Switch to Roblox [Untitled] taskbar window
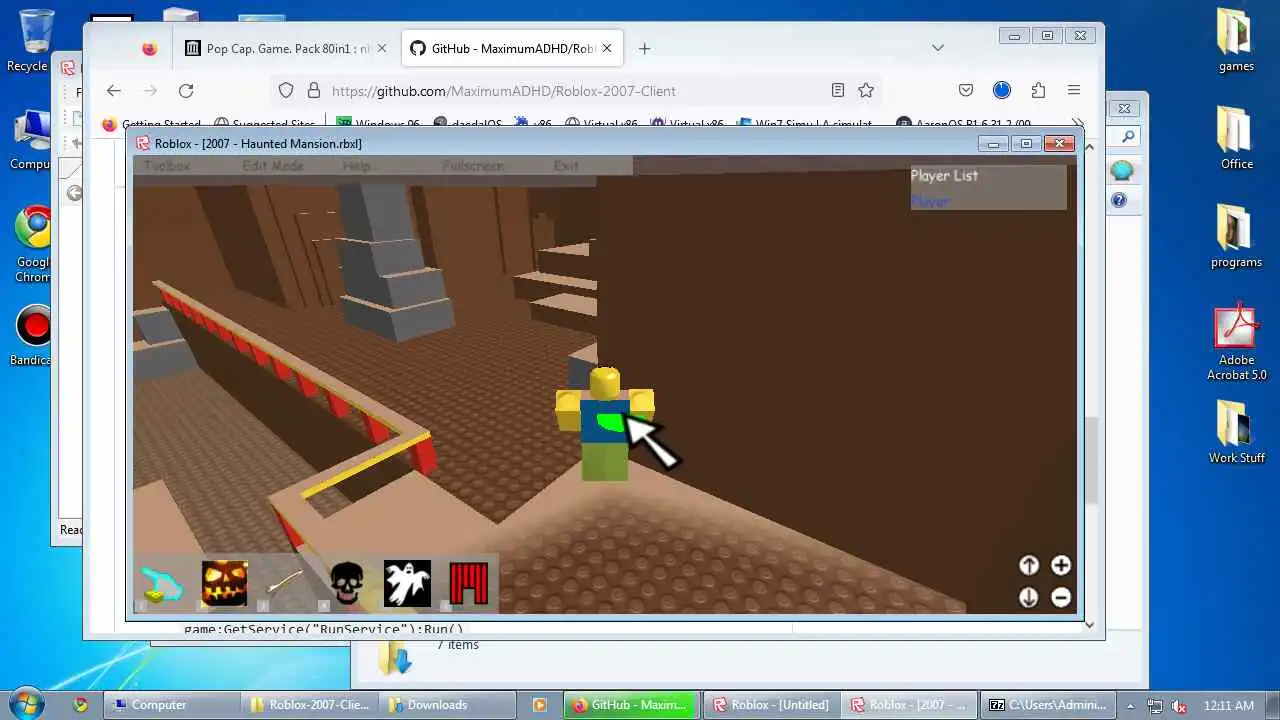The height and width of the screenshot is (720, 1280). pos(770,704)
